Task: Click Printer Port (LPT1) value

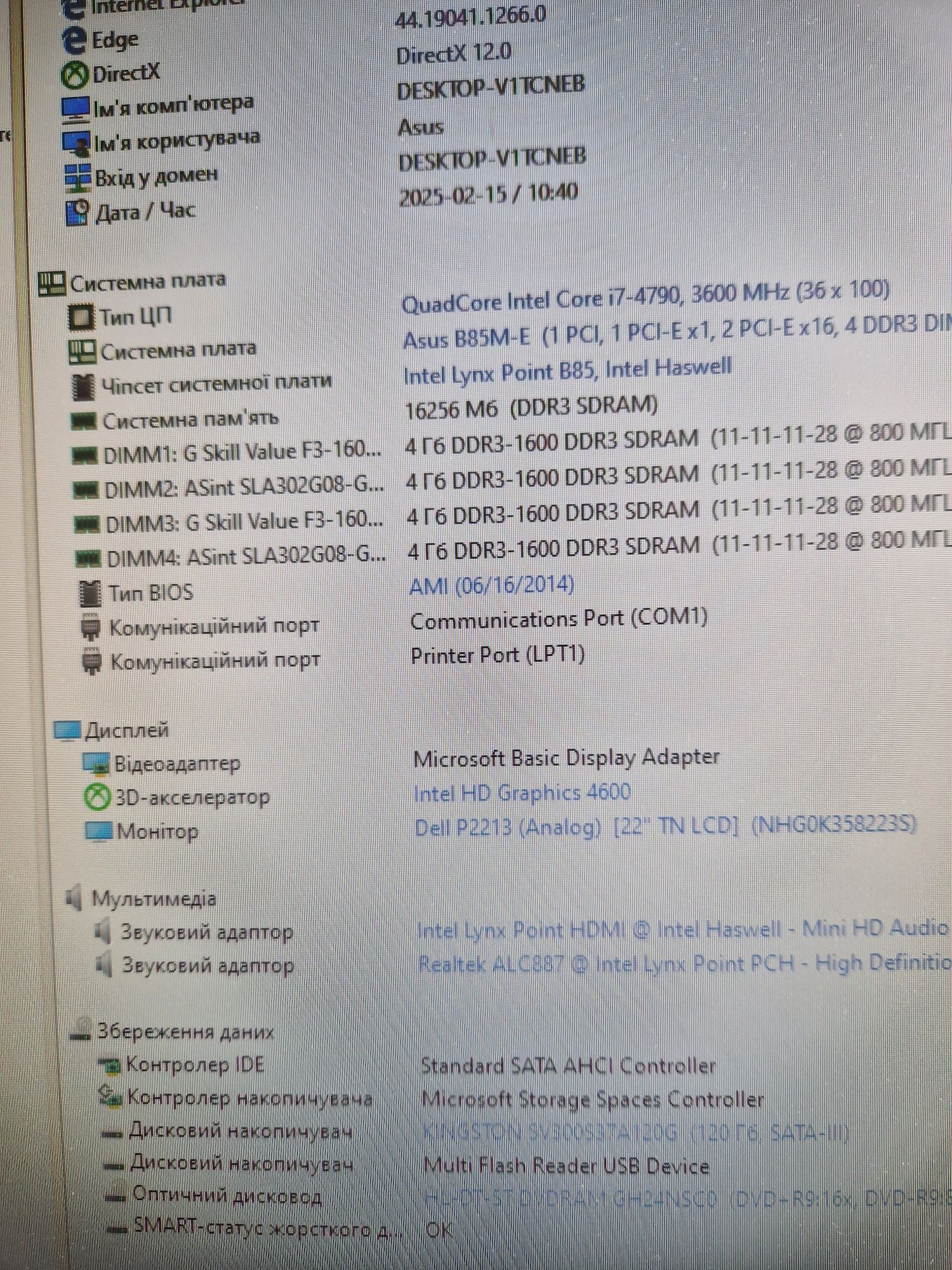Action: pyautogui.click(x=498, y=655)
